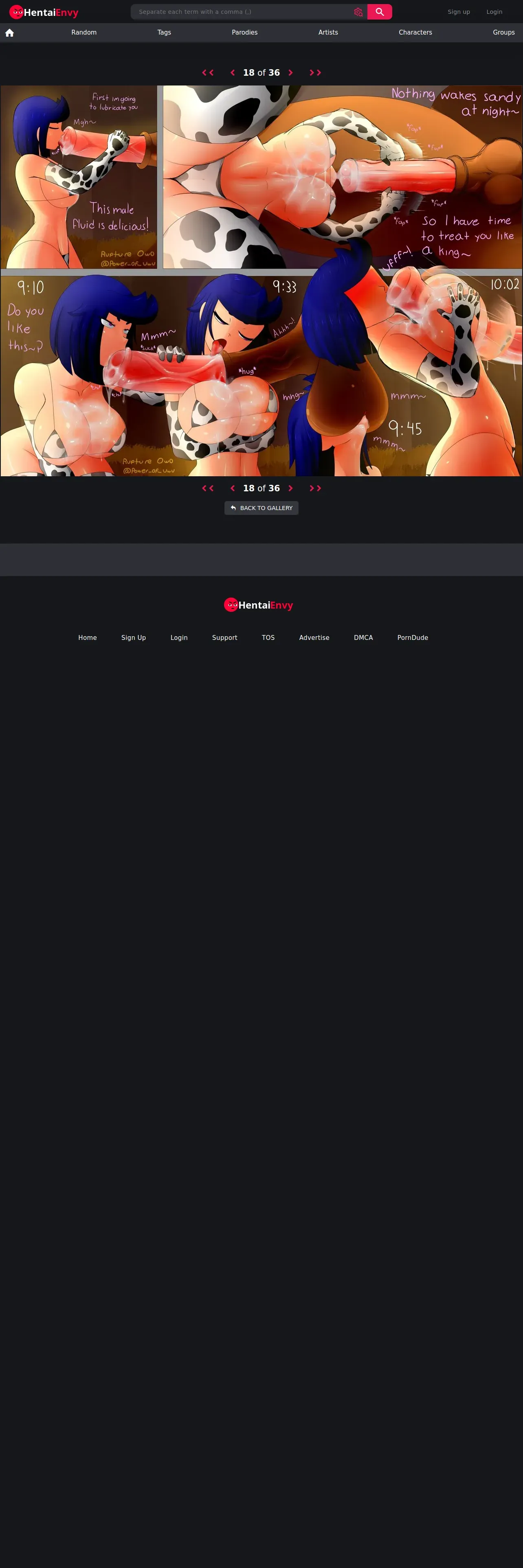Open the Parodies menu item
523x1568 pixels.
245,33
